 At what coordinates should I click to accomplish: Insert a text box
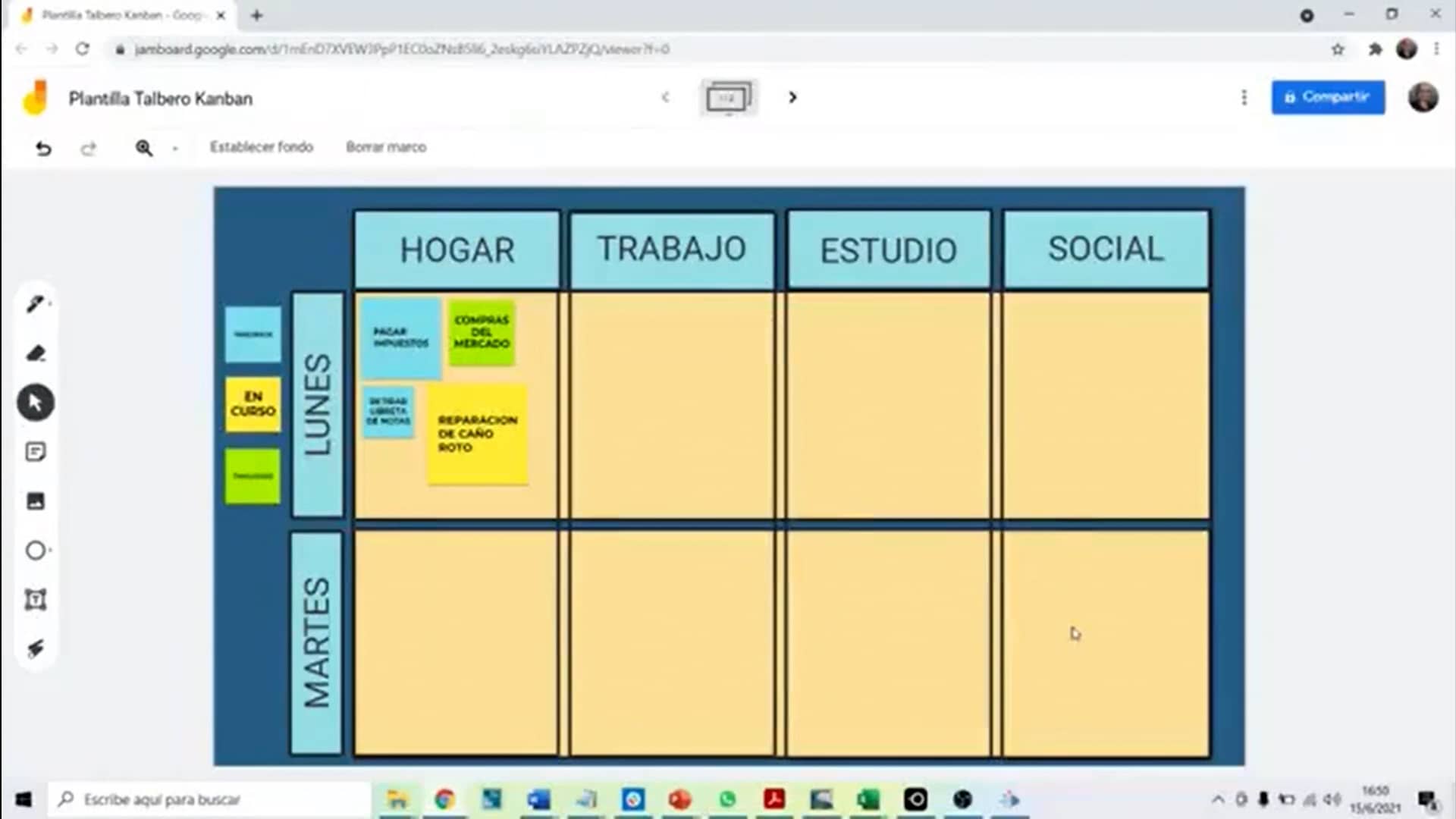36,599
